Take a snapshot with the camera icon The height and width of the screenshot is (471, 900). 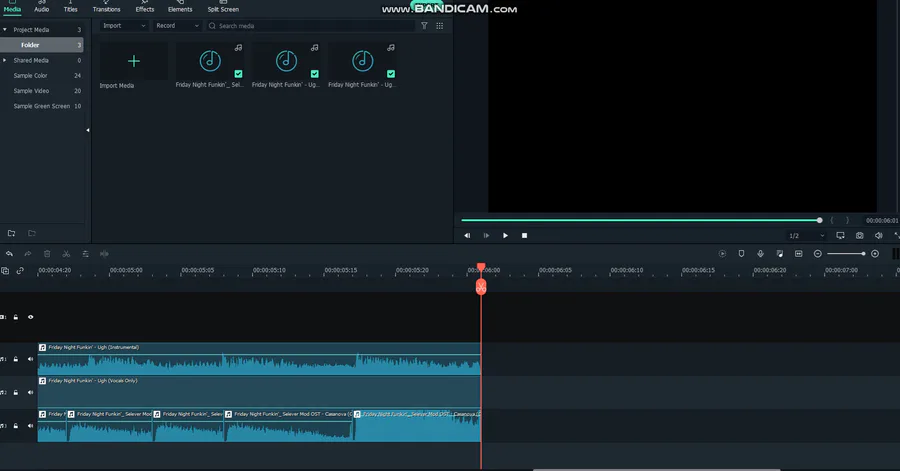point(859,235)
